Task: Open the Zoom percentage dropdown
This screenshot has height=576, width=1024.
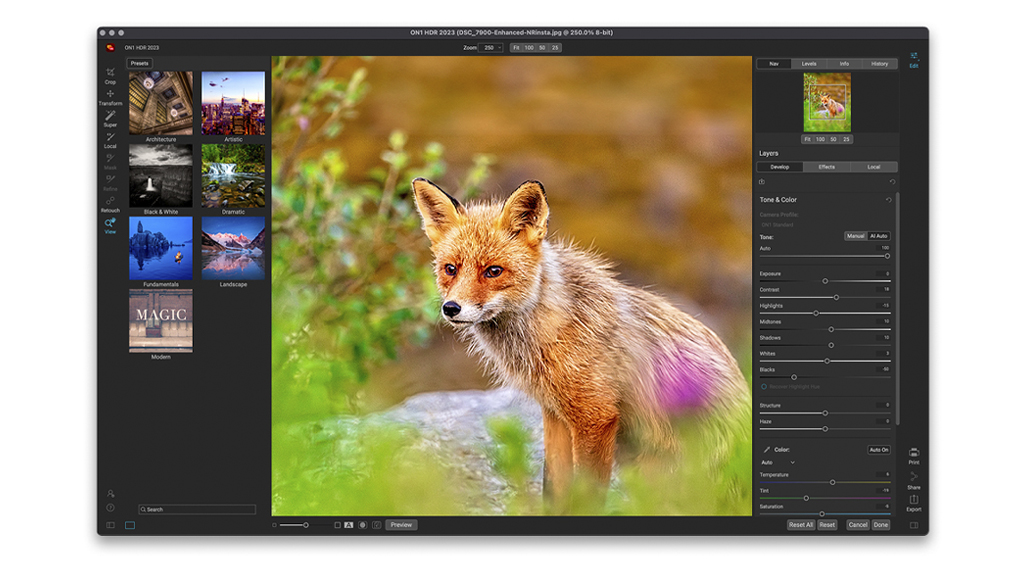Action: 491,47
